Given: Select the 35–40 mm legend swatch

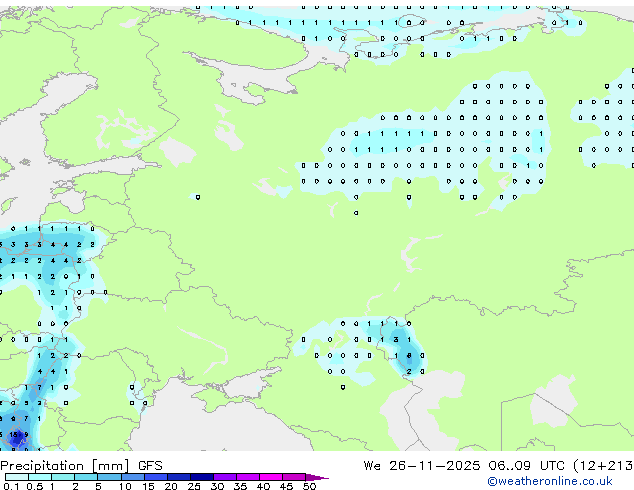Looking at the screenshot, I should tap(247, 477).
